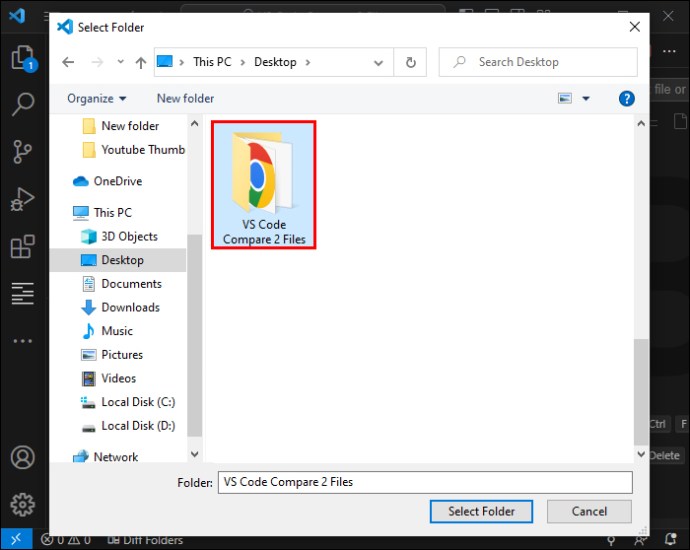Expand chevron before This PC in address bar
690x550 pixels.
181,62
